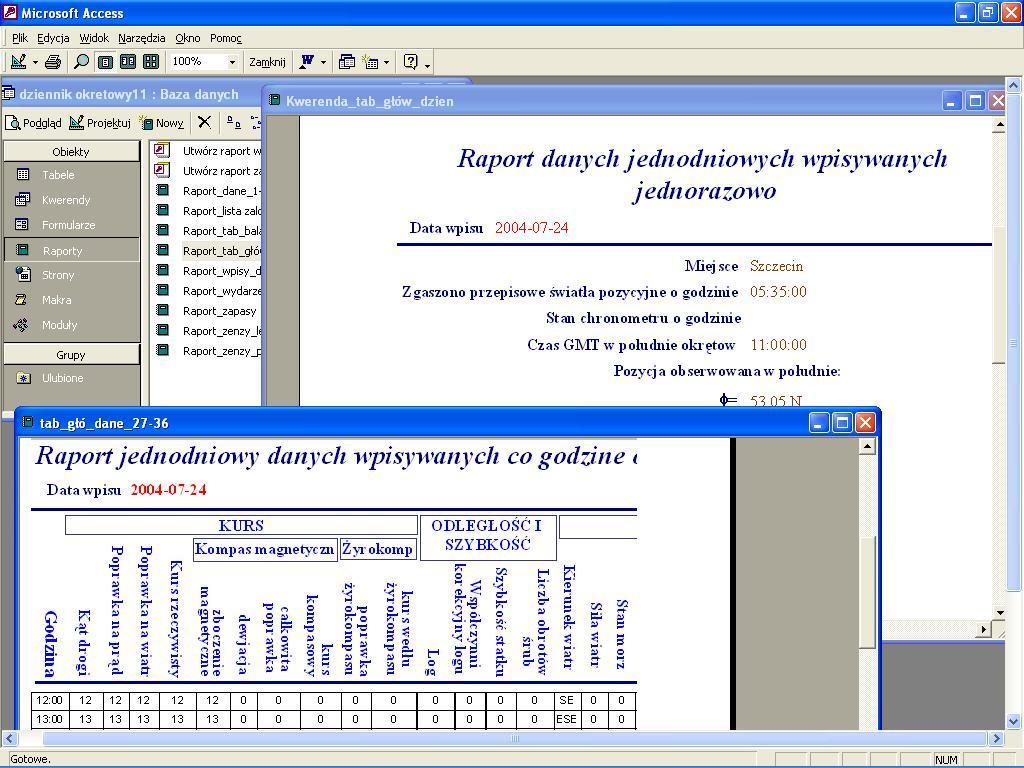Click the Design View toolbar icon
Viewport: 1024px width, 768px height.
coord(18,62)
